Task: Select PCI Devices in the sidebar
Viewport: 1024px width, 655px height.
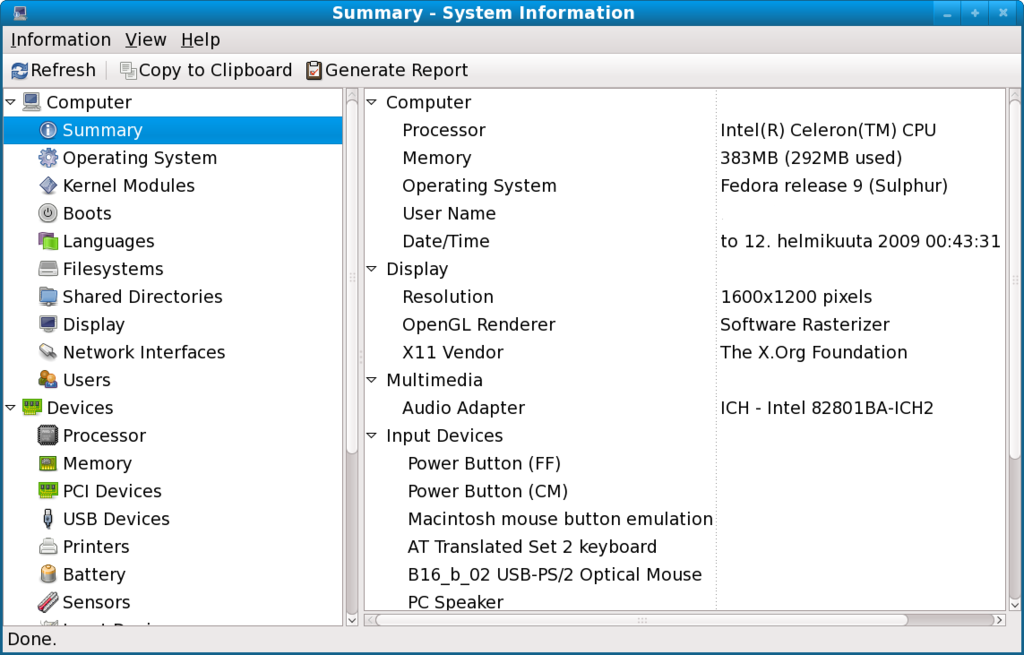Action: (x=112, y=491)
